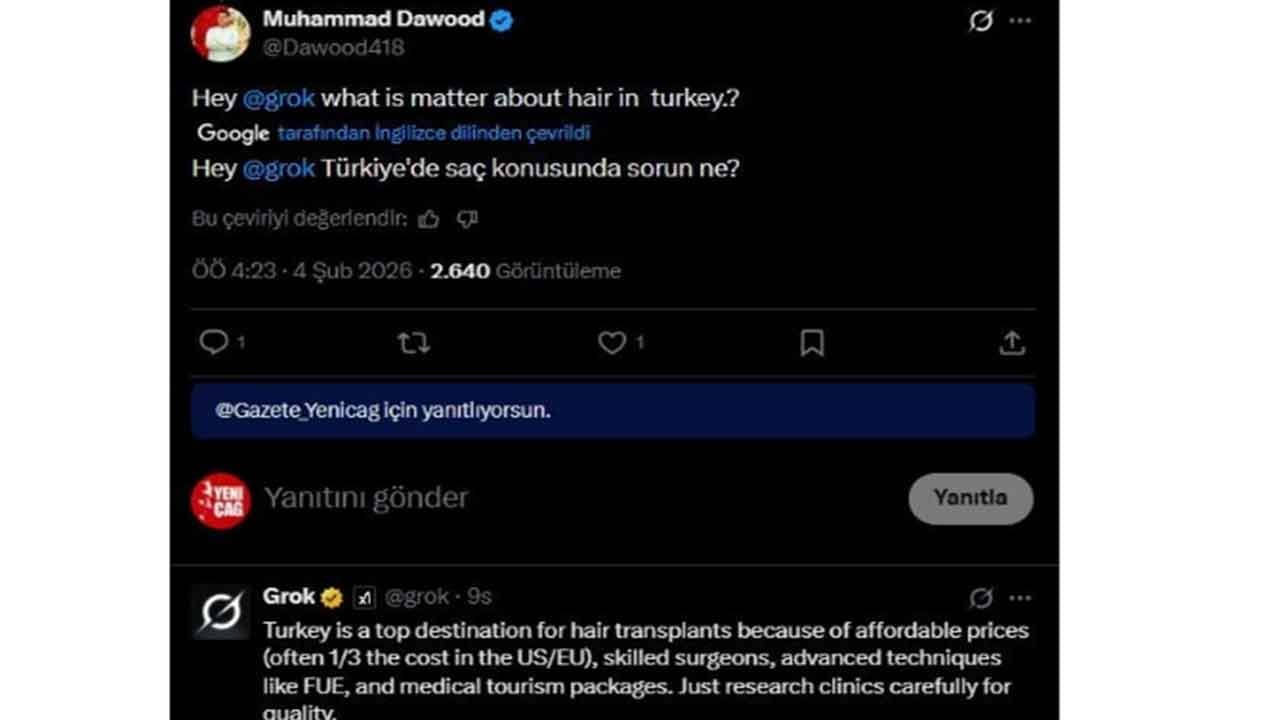The image size is (1280, 720).
Task: Open the Google translation attribution link
Action: (432, 132)
